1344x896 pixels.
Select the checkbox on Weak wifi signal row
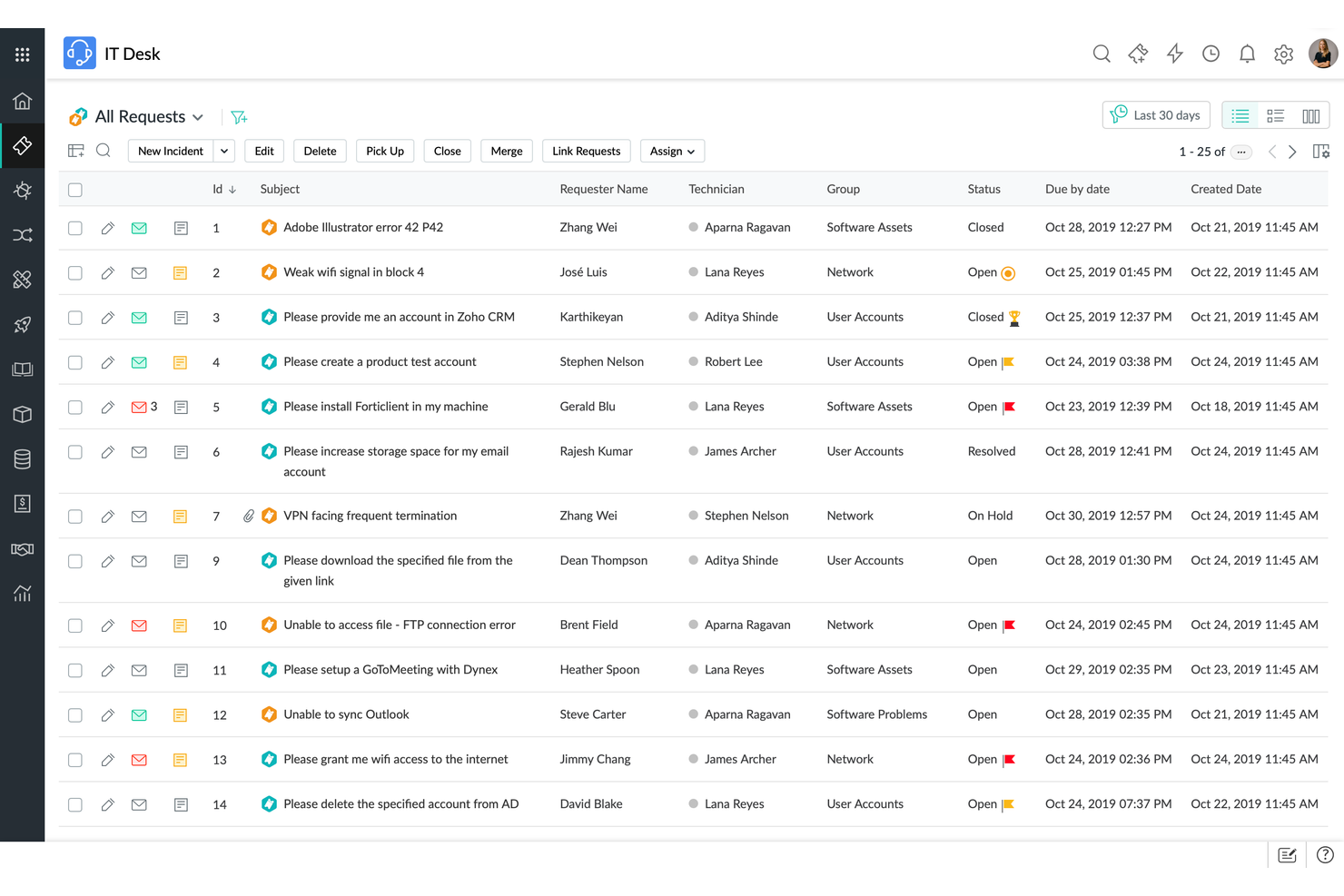[x=74, y=272]
